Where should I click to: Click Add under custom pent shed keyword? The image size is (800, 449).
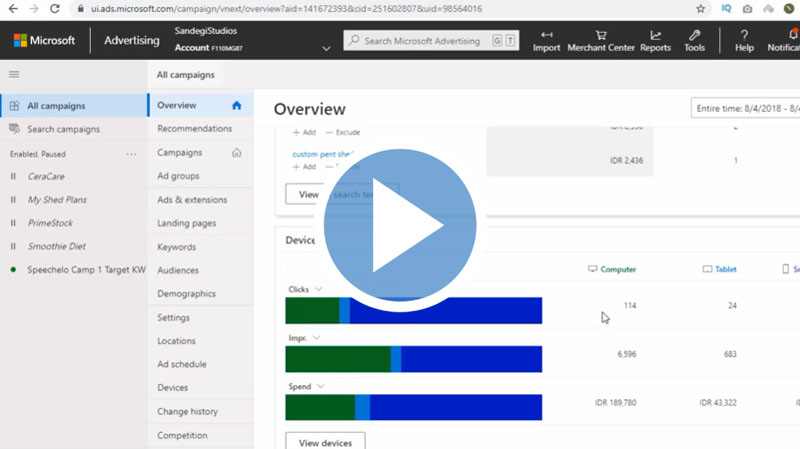pyautogui.click(x=304, y=167)
